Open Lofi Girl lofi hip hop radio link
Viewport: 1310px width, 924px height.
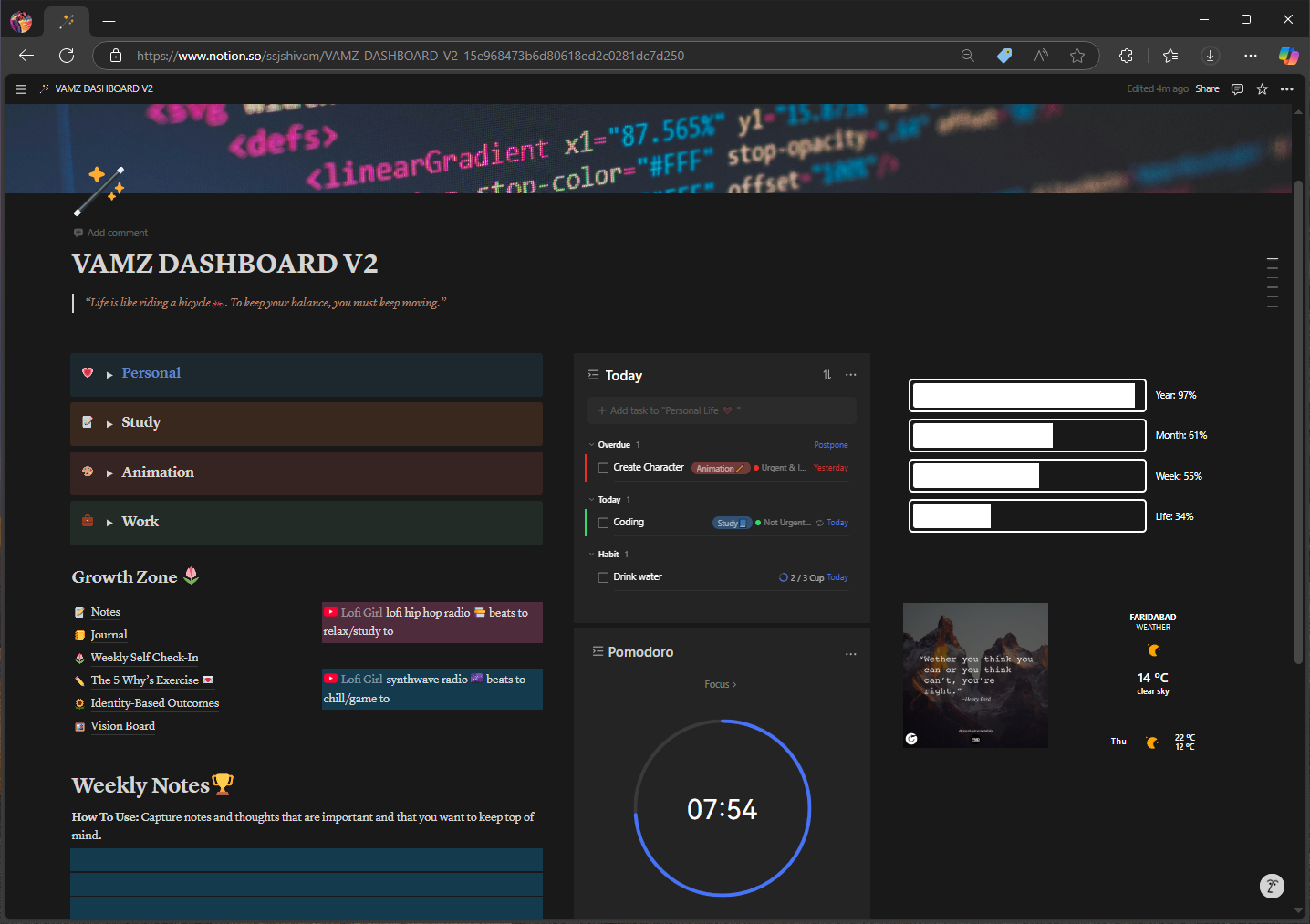(431, 622)
